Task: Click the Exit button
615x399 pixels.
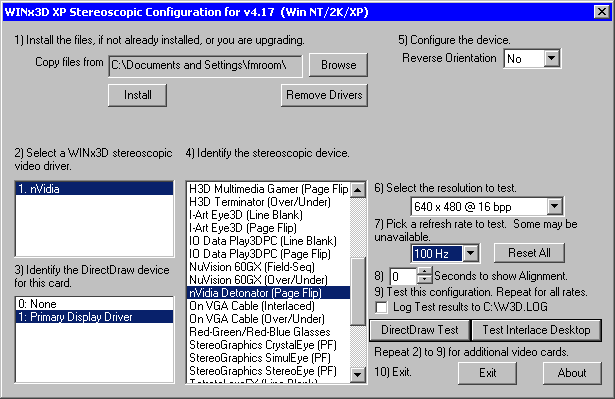Action: (x=488, y=373)
